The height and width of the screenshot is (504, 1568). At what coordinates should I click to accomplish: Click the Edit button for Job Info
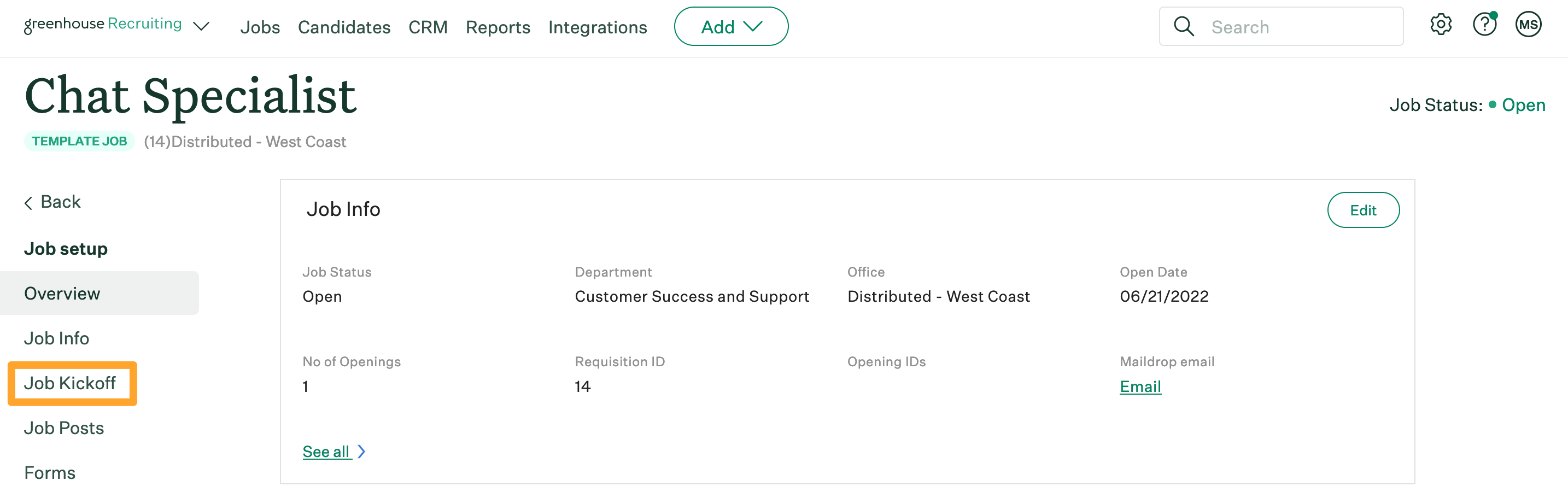1363,209
